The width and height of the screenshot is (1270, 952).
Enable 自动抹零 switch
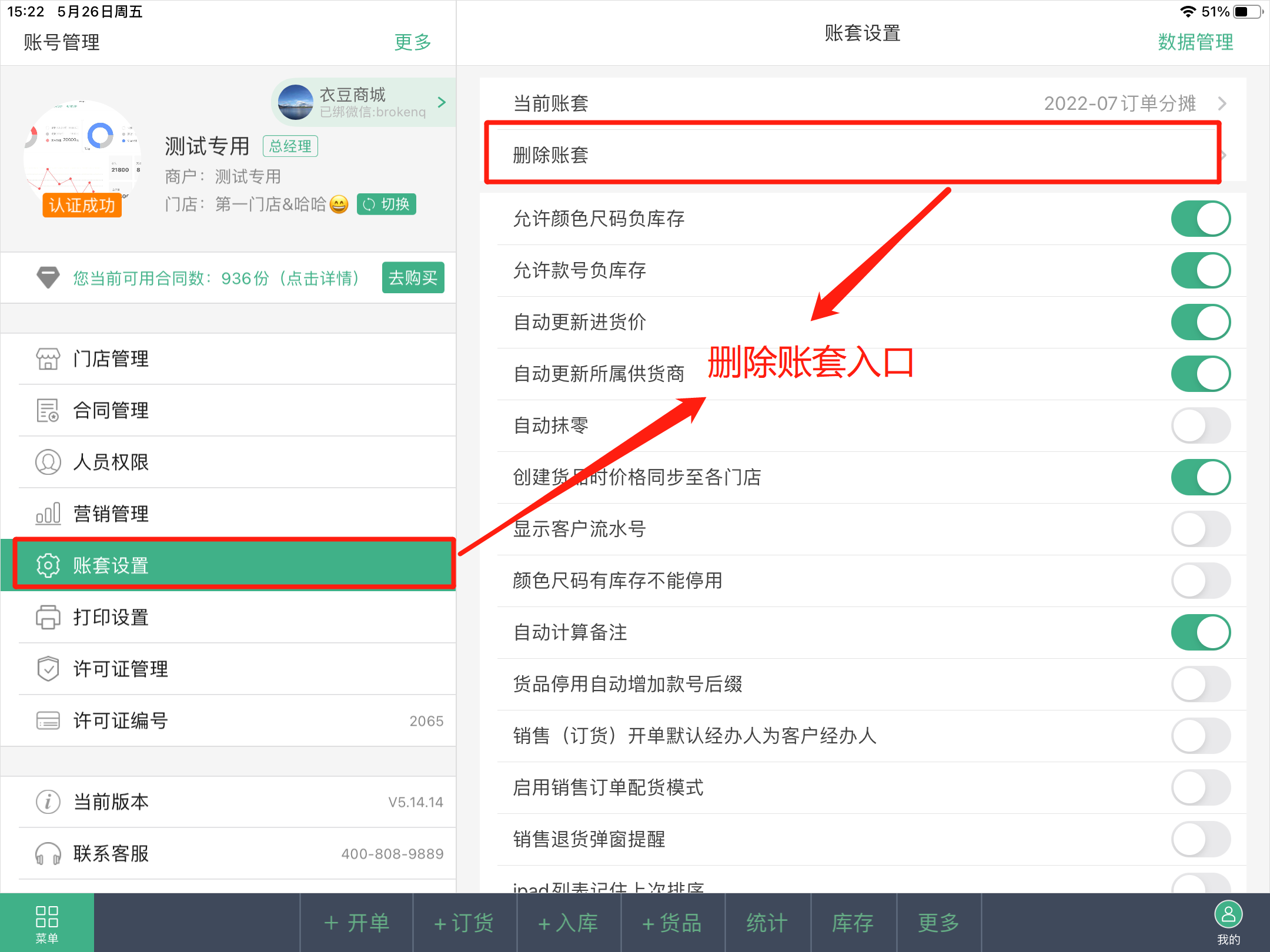[x=1201, y=425]
